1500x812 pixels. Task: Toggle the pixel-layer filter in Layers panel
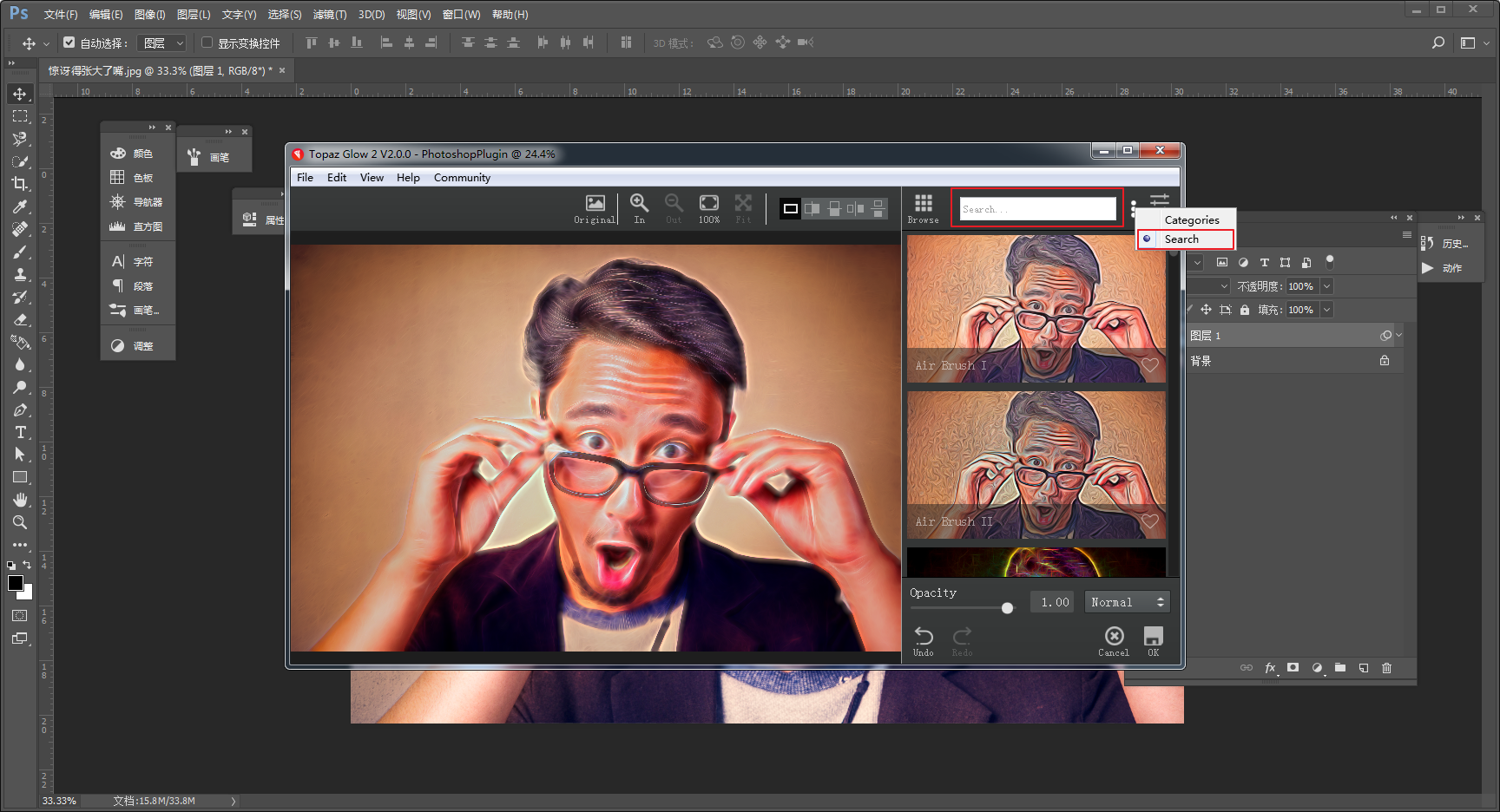click(1222, 262)
